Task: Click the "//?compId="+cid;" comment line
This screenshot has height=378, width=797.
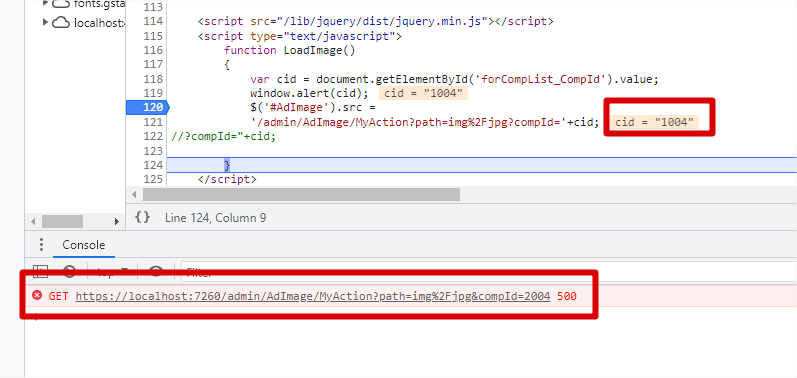Action: point(224,137)
